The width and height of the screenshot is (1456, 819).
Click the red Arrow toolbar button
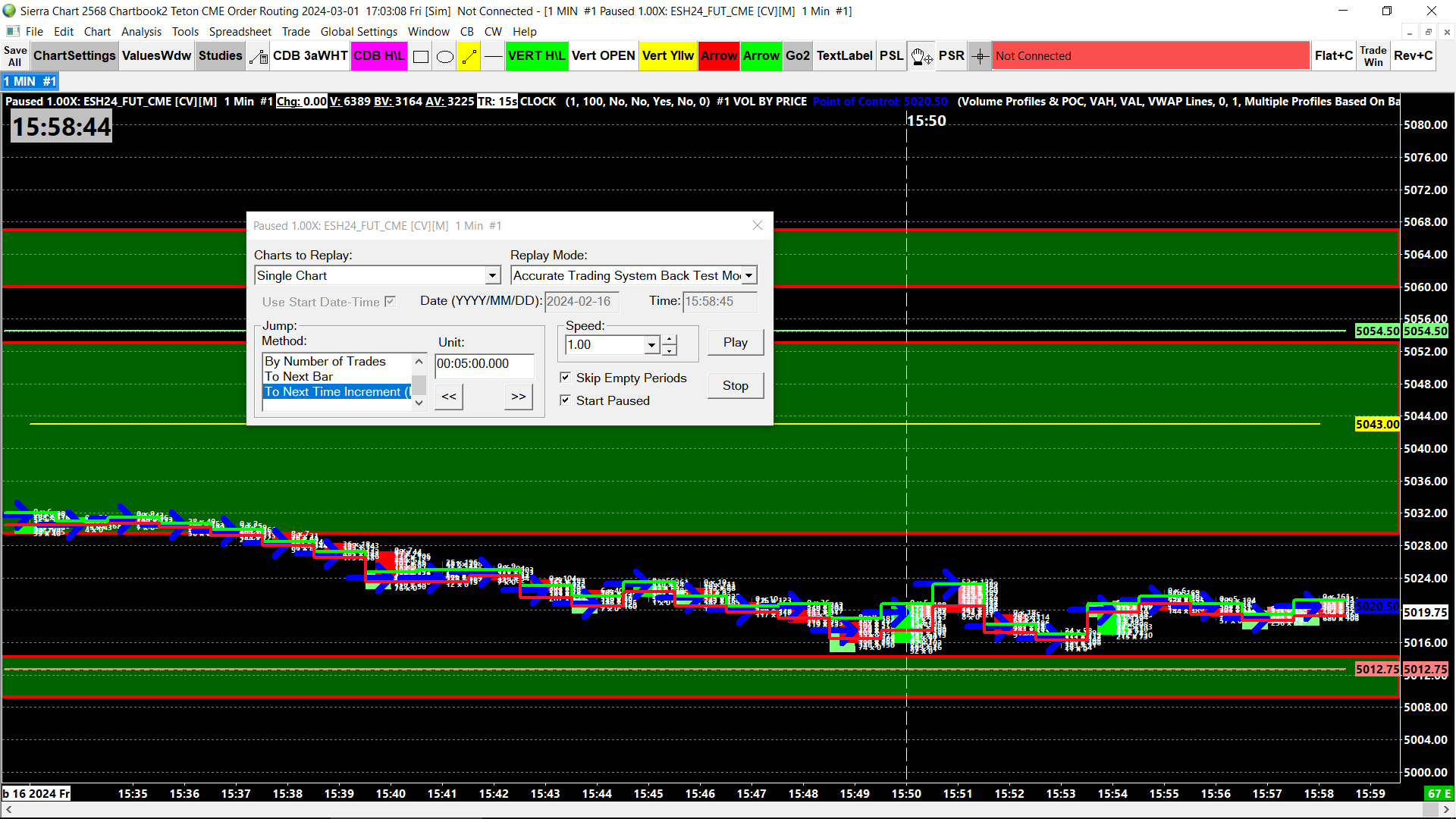718,56
